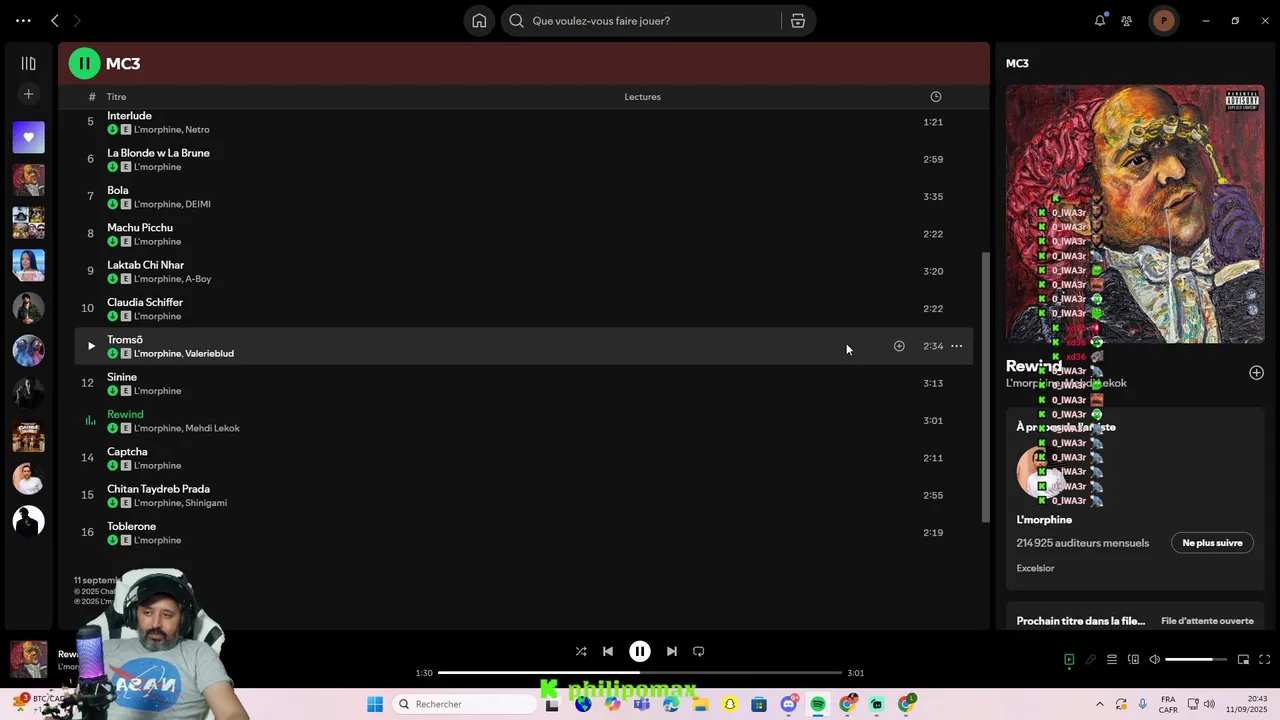Image resolution: width=1280 pixels, height=720 pixels.
Task: Open the notifications bell
Action: pyautogui.click(x=1100, y=20)
